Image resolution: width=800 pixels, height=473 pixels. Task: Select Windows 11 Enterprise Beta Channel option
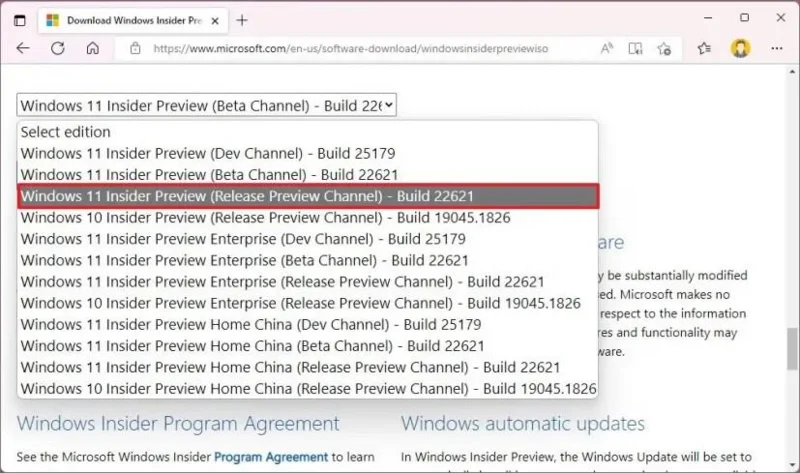(307, 260)
